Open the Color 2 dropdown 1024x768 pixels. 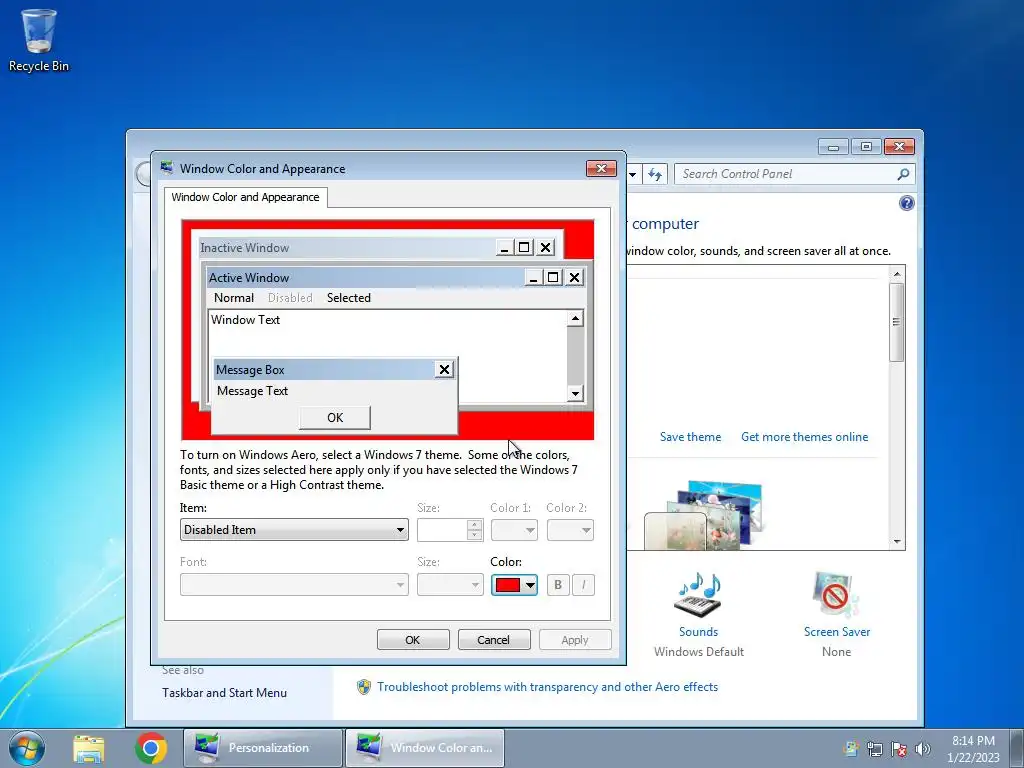(570, 530)
